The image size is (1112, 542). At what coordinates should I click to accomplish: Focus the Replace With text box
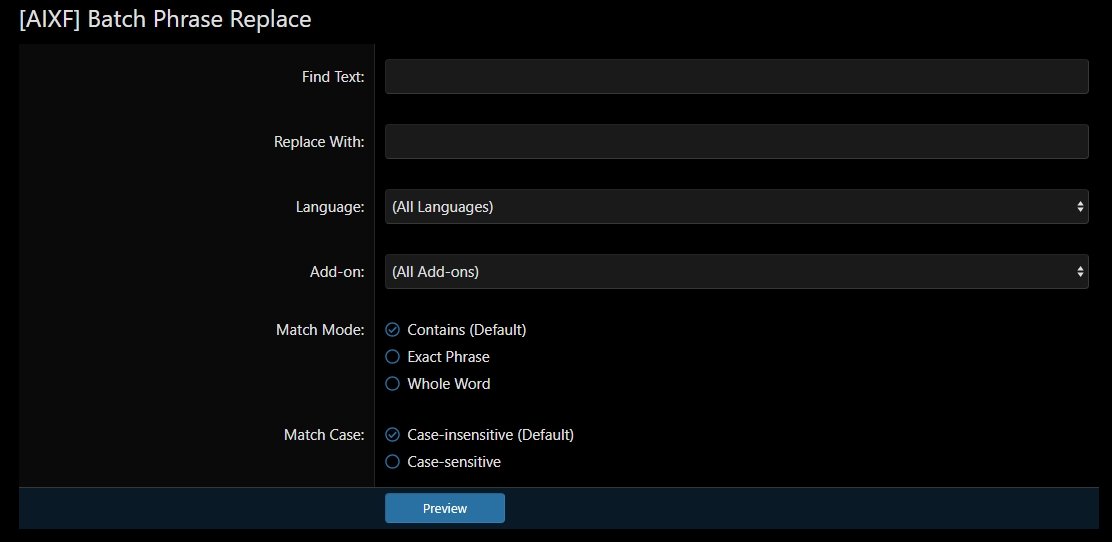[x=736, y=142]
